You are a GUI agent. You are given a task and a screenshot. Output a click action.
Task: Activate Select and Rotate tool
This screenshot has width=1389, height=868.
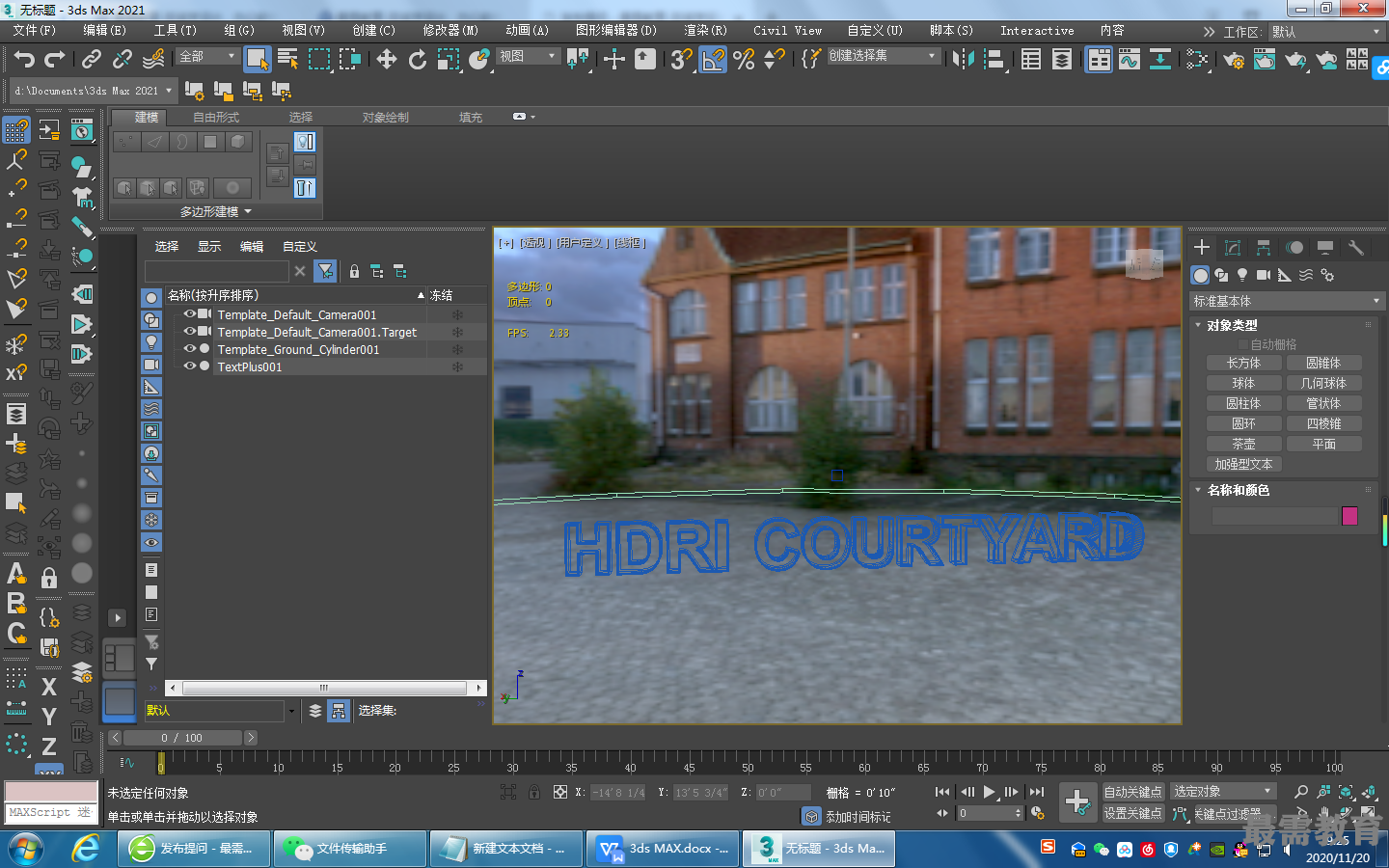(418, 59)
